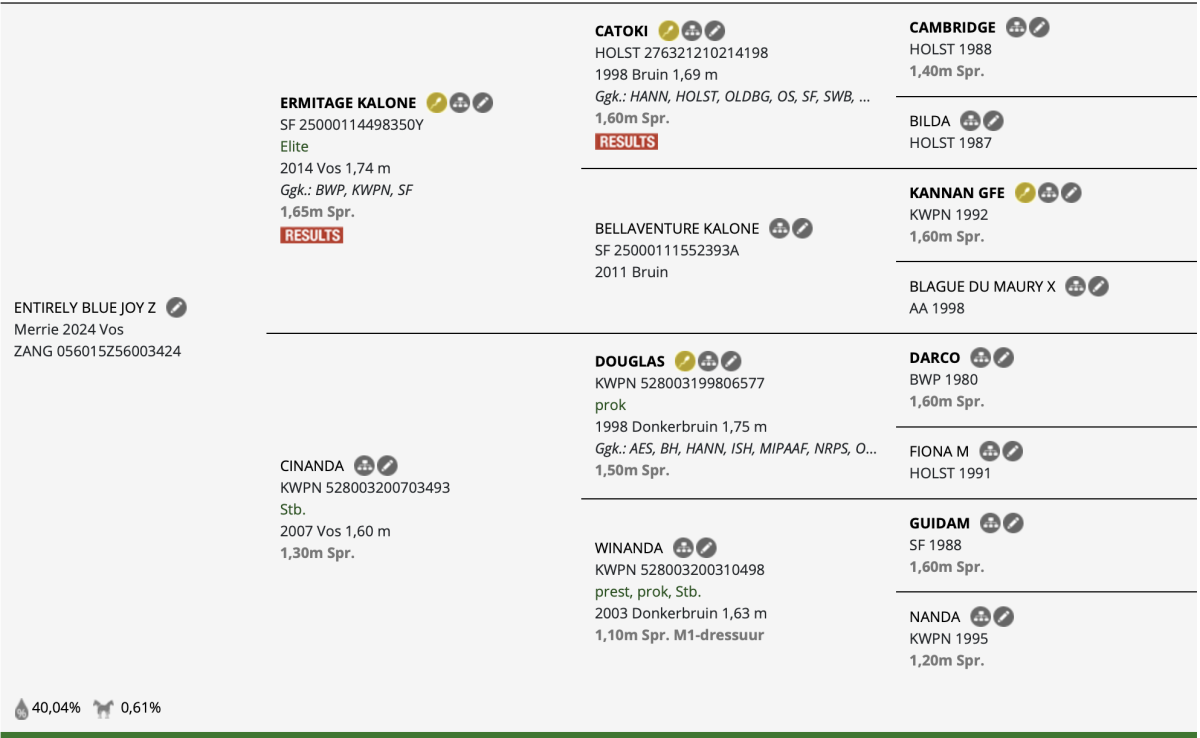Open the gold stallion icon next to CATOKI

coord(669,31)
